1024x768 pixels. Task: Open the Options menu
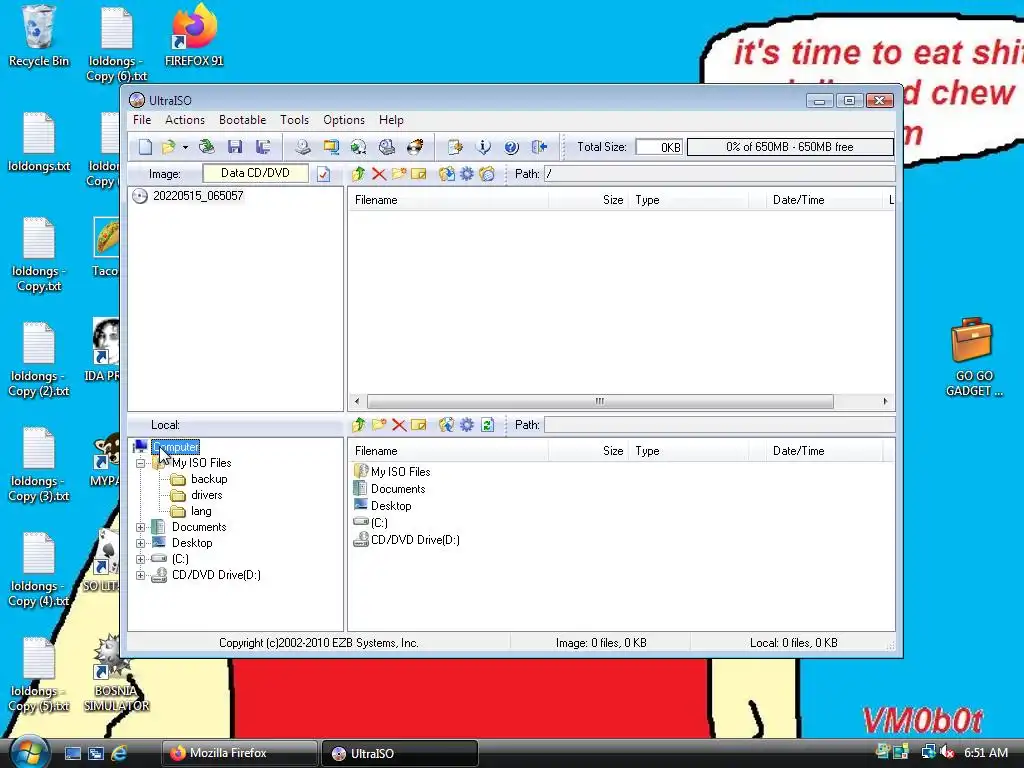[344, 120]
